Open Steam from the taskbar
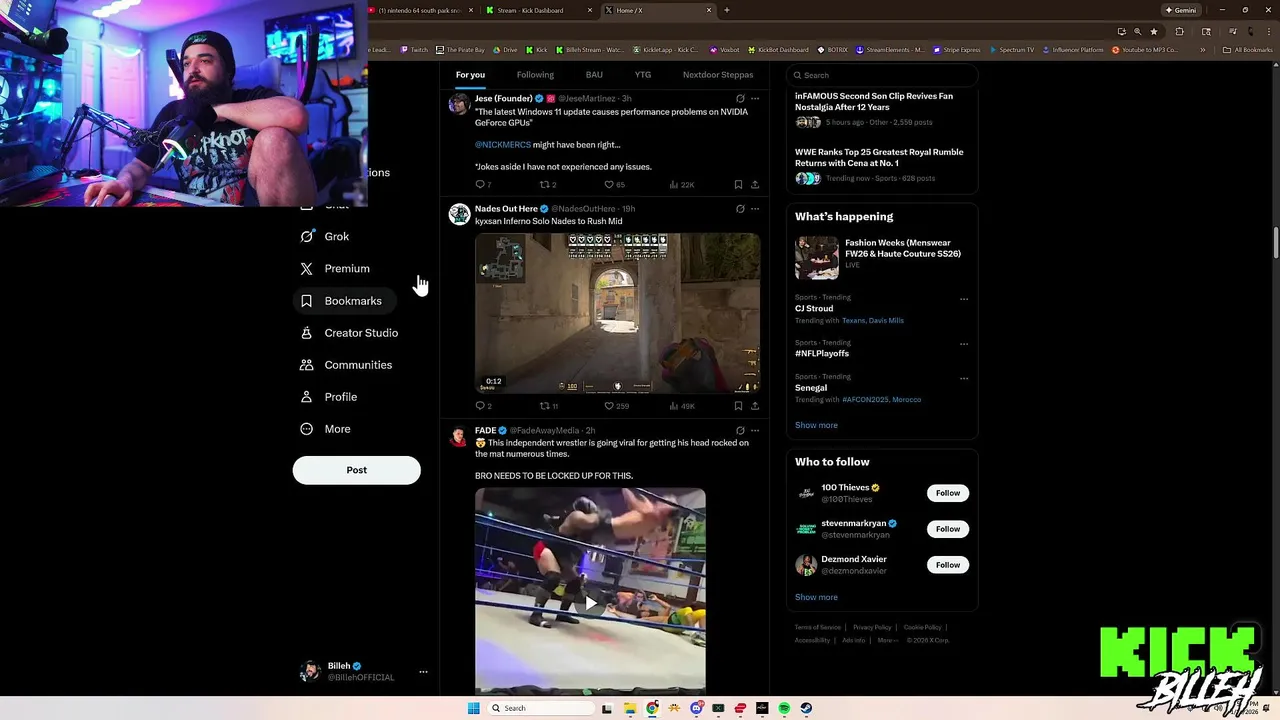1280x720 pixels. pos(806,708)
